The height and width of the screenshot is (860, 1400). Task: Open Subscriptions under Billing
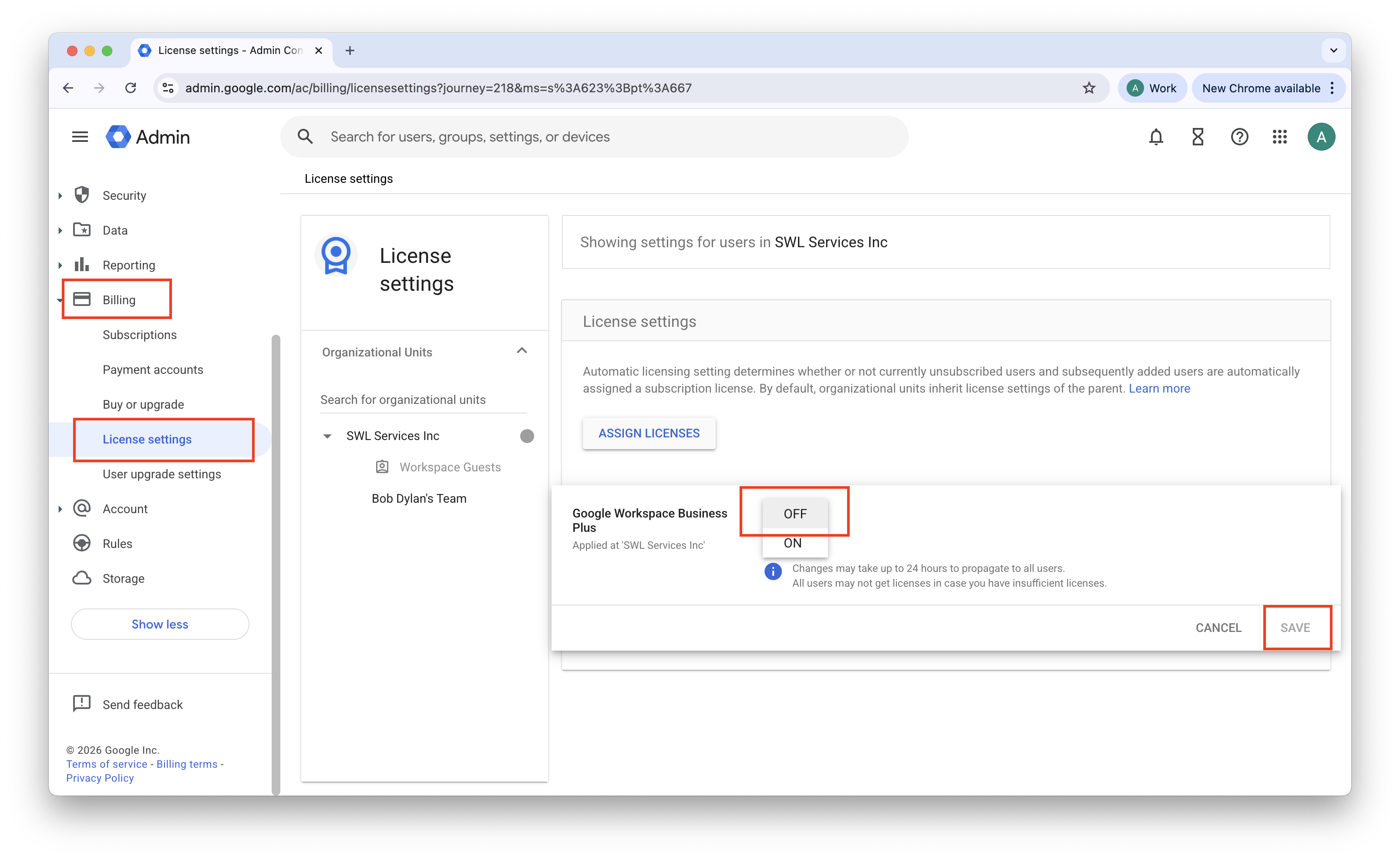(x=139, y=335)
